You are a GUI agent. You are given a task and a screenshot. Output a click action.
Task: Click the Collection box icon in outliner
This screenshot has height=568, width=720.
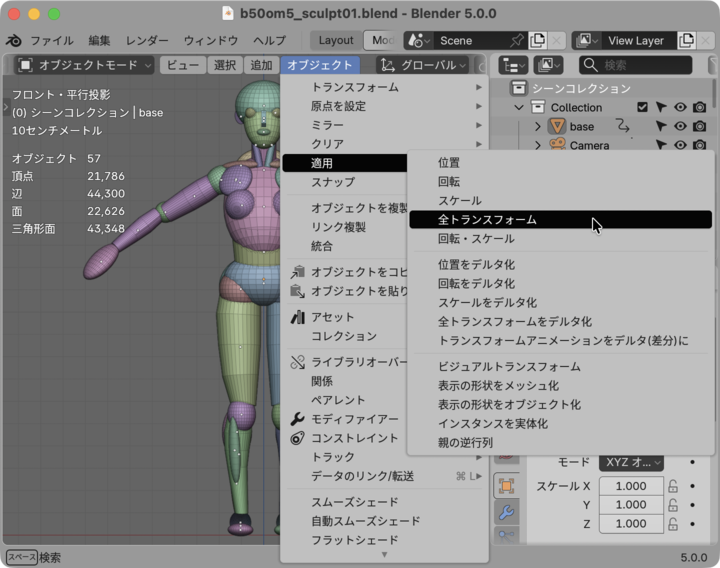[x=538, y=107]
